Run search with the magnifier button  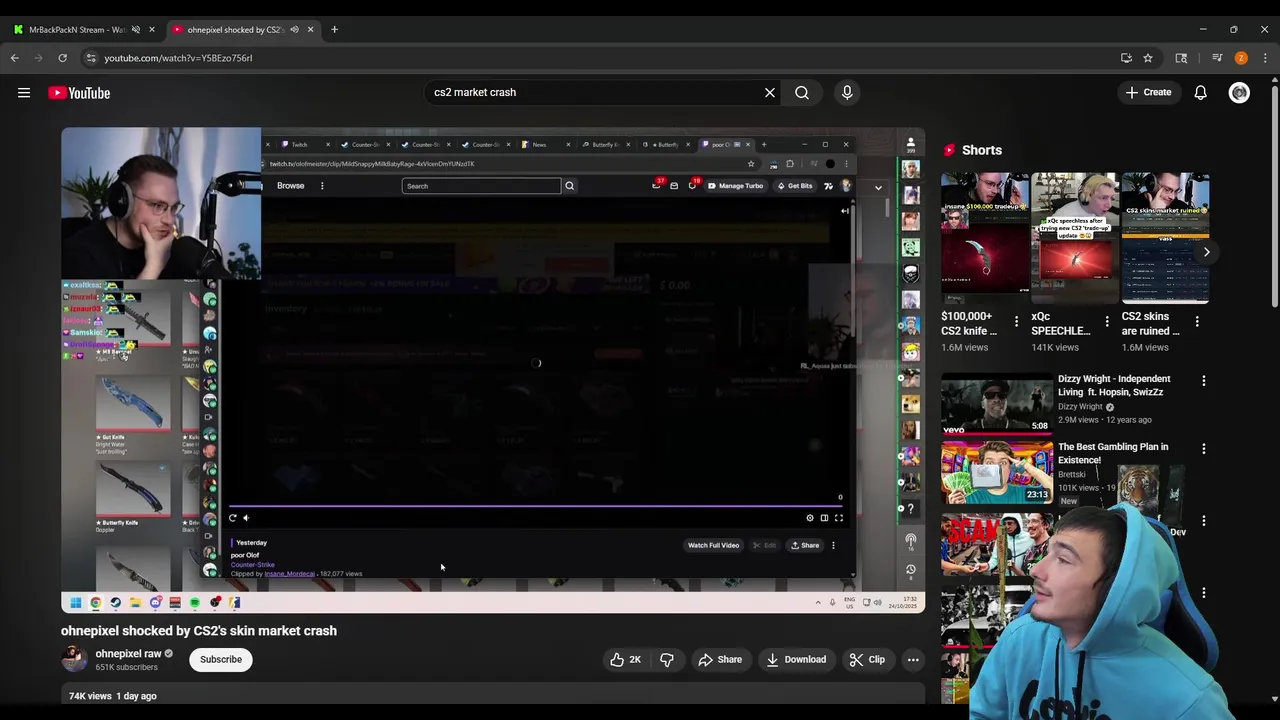(802, 93)
